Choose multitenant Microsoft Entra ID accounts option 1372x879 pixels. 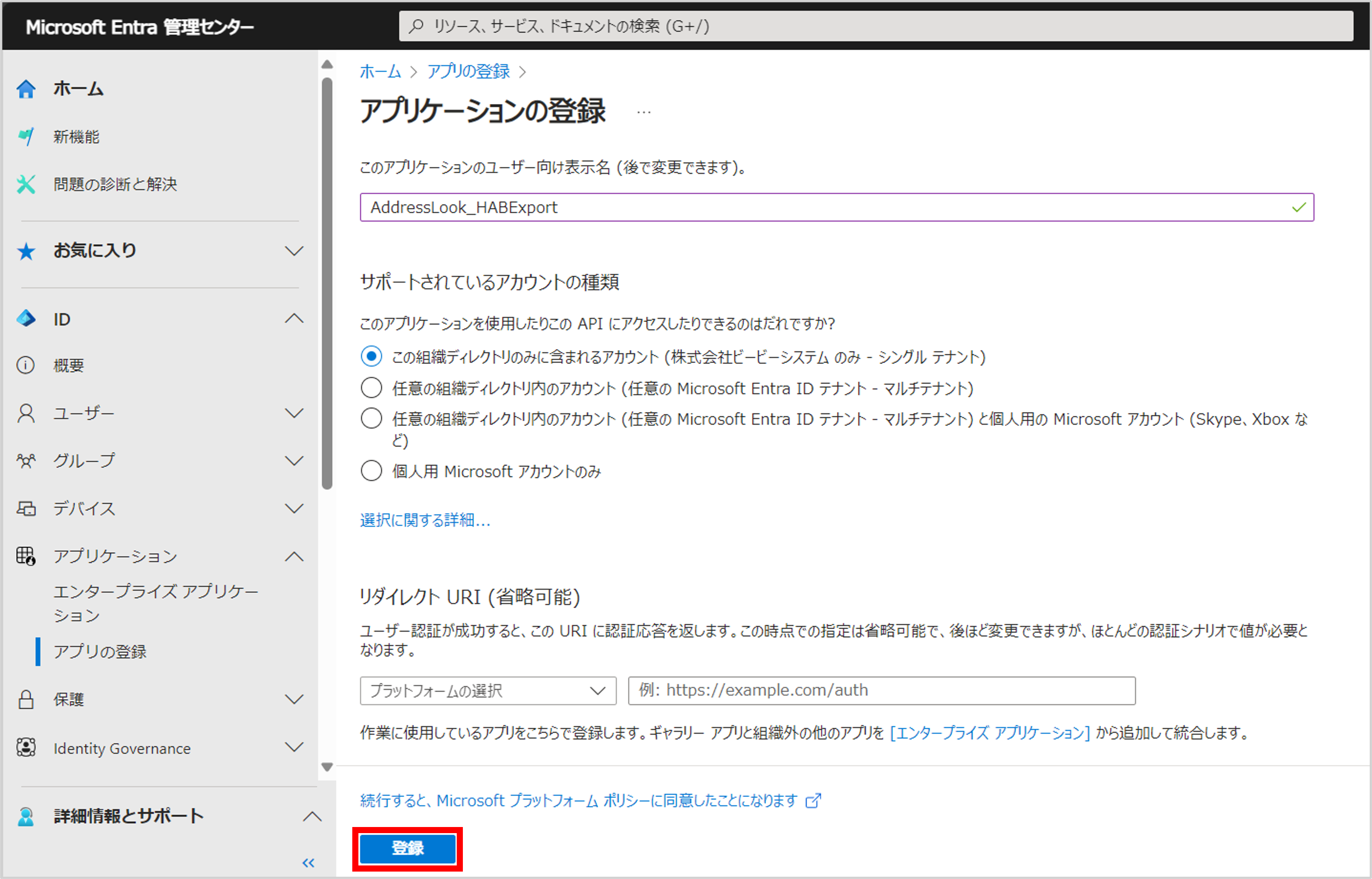pyautogui.click(x=371, y=388)
